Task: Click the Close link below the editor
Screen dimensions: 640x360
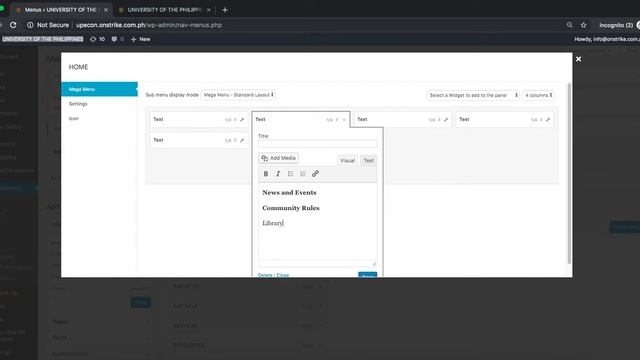Action: click(283, 275)
